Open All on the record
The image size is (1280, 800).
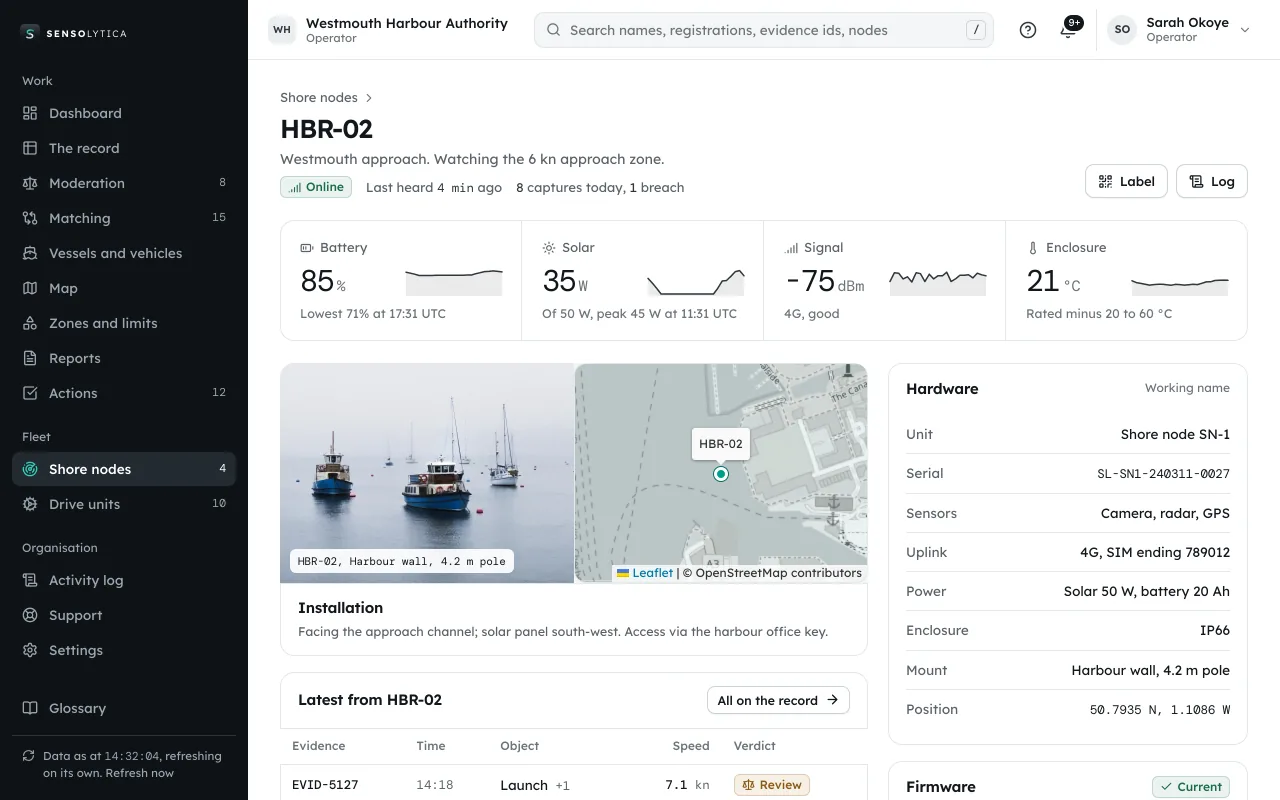[778, 700]
